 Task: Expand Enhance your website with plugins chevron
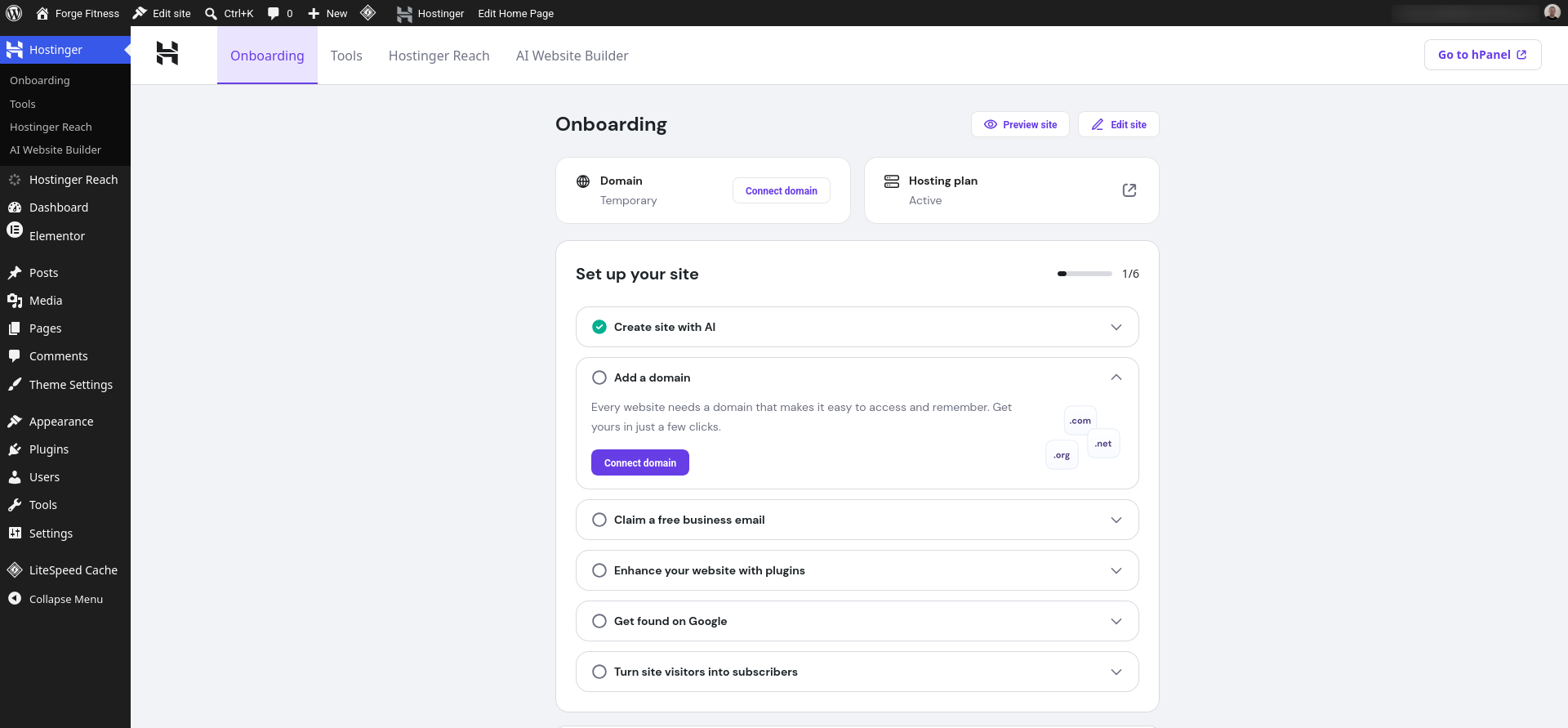(1116, 570)
